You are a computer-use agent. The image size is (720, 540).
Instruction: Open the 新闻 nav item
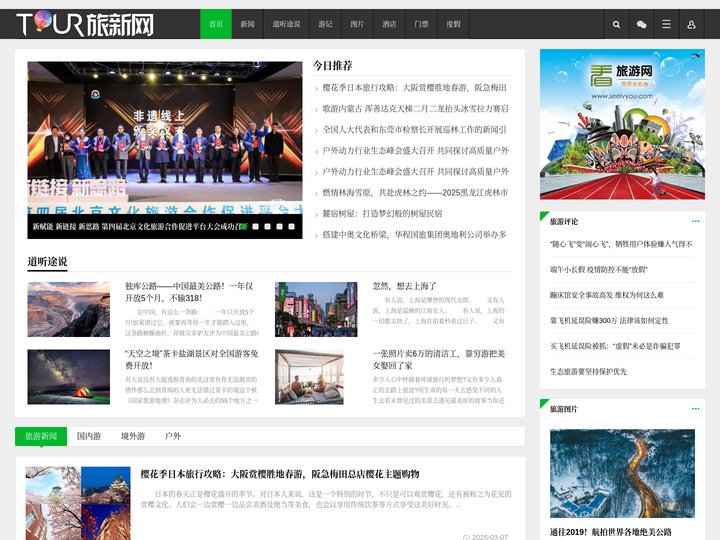[x=248, y=24]
